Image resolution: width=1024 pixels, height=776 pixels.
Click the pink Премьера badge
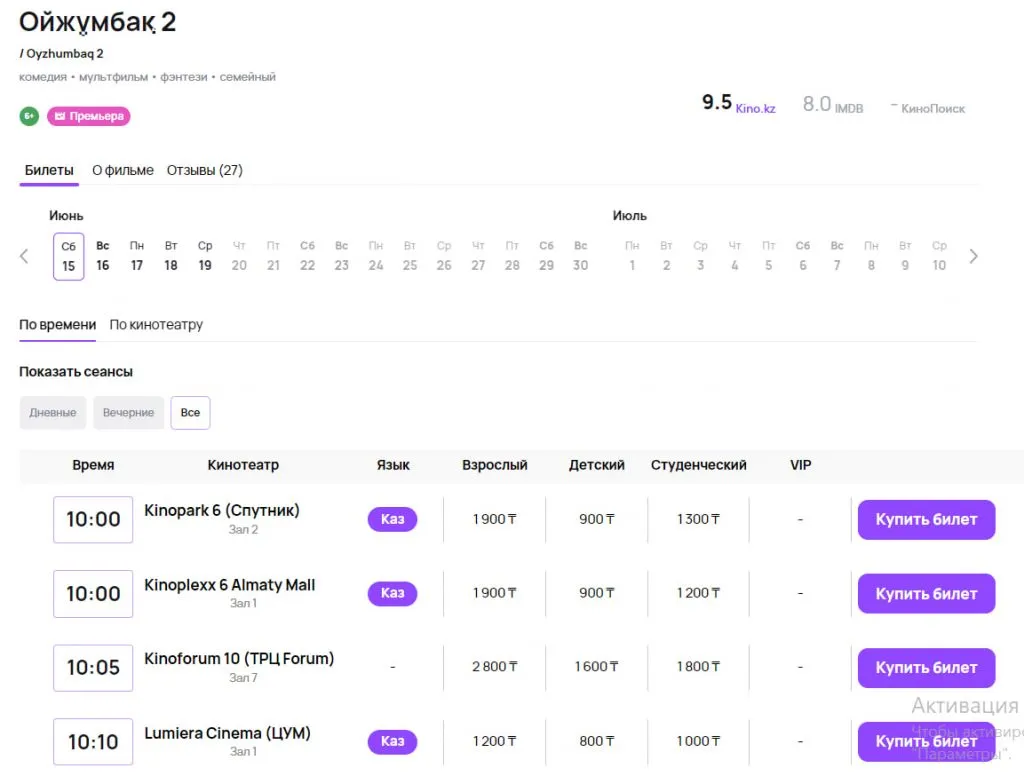[89, 116]
